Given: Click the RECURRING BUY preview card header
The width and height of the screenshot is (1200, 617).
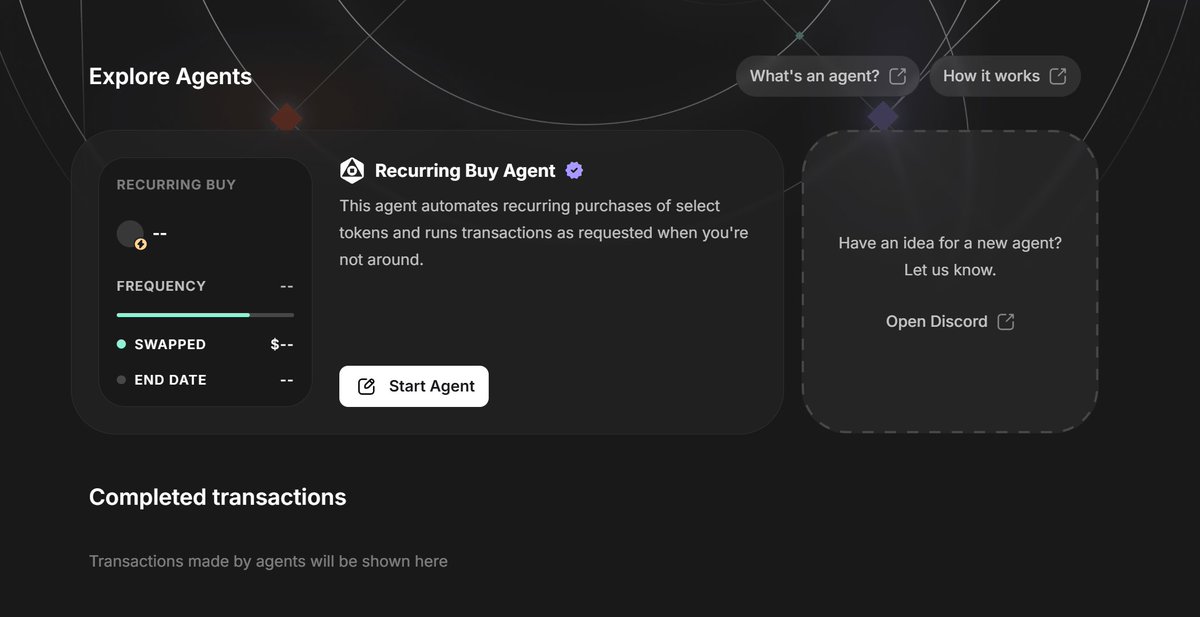Looking at the screenshot, I should 176,185.
